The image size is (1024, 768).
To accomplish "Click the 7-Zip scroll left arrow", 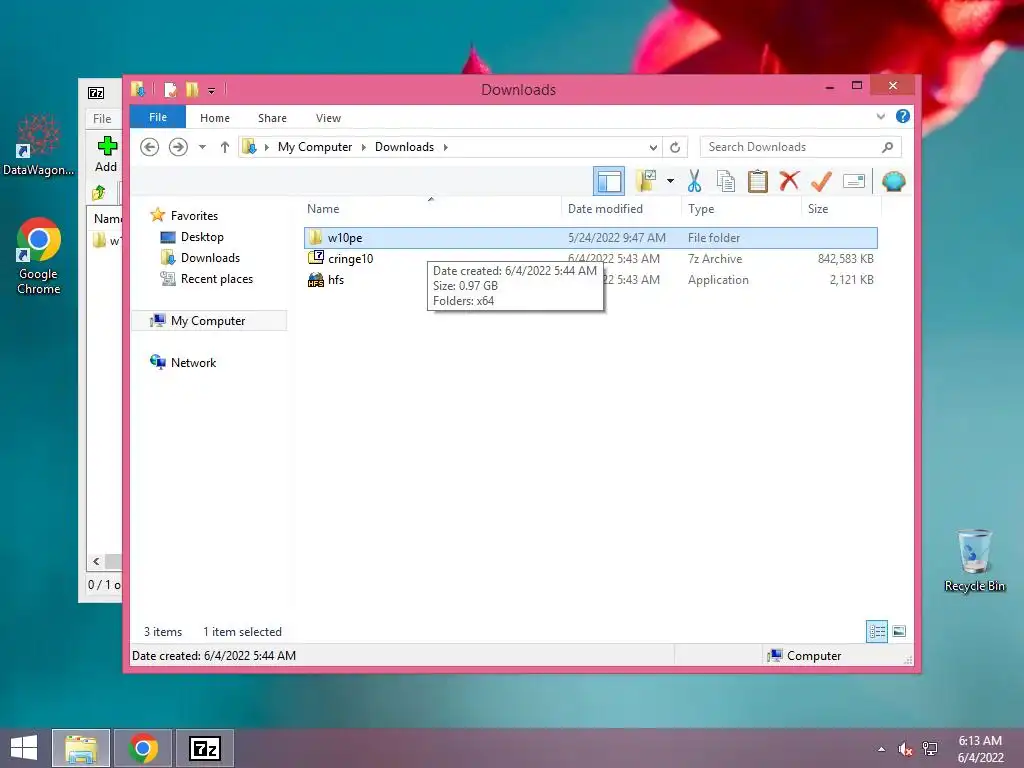I will (x=96, y=561).
